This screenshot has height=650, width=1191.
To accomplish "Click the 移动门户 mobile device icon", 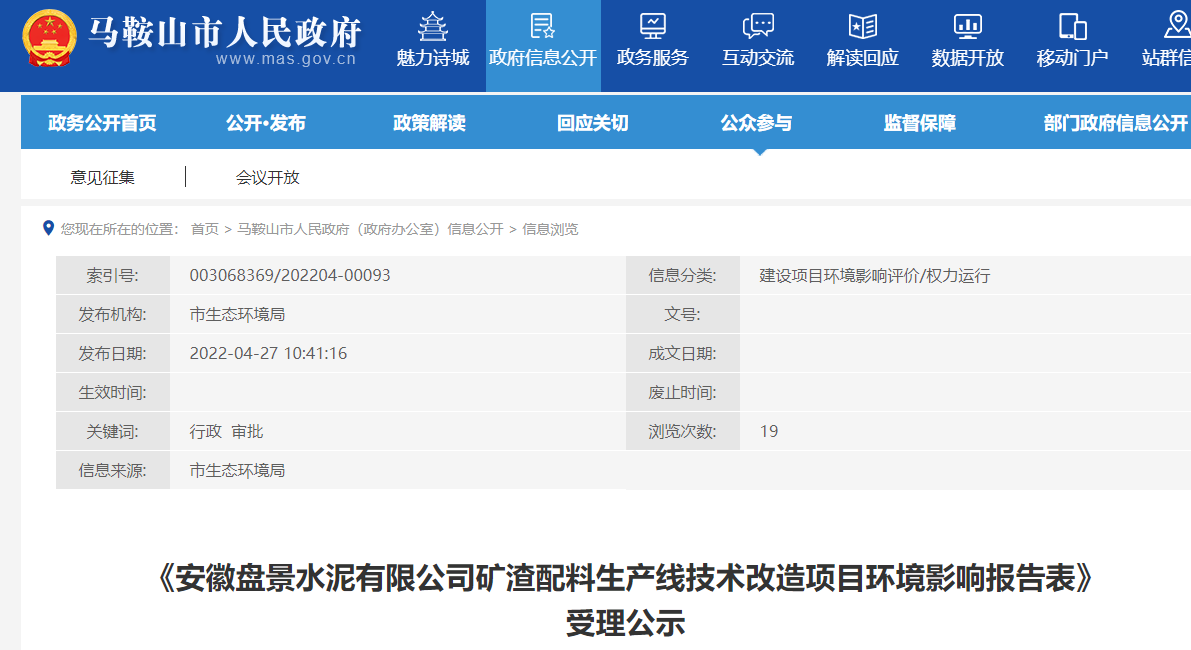I will click(x=1072, y=26).
